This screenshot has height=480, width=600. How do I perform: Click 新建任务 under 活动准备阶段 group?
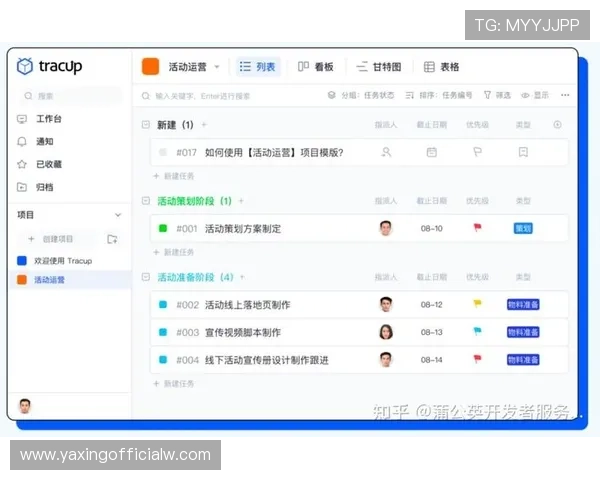pos(174,384)
